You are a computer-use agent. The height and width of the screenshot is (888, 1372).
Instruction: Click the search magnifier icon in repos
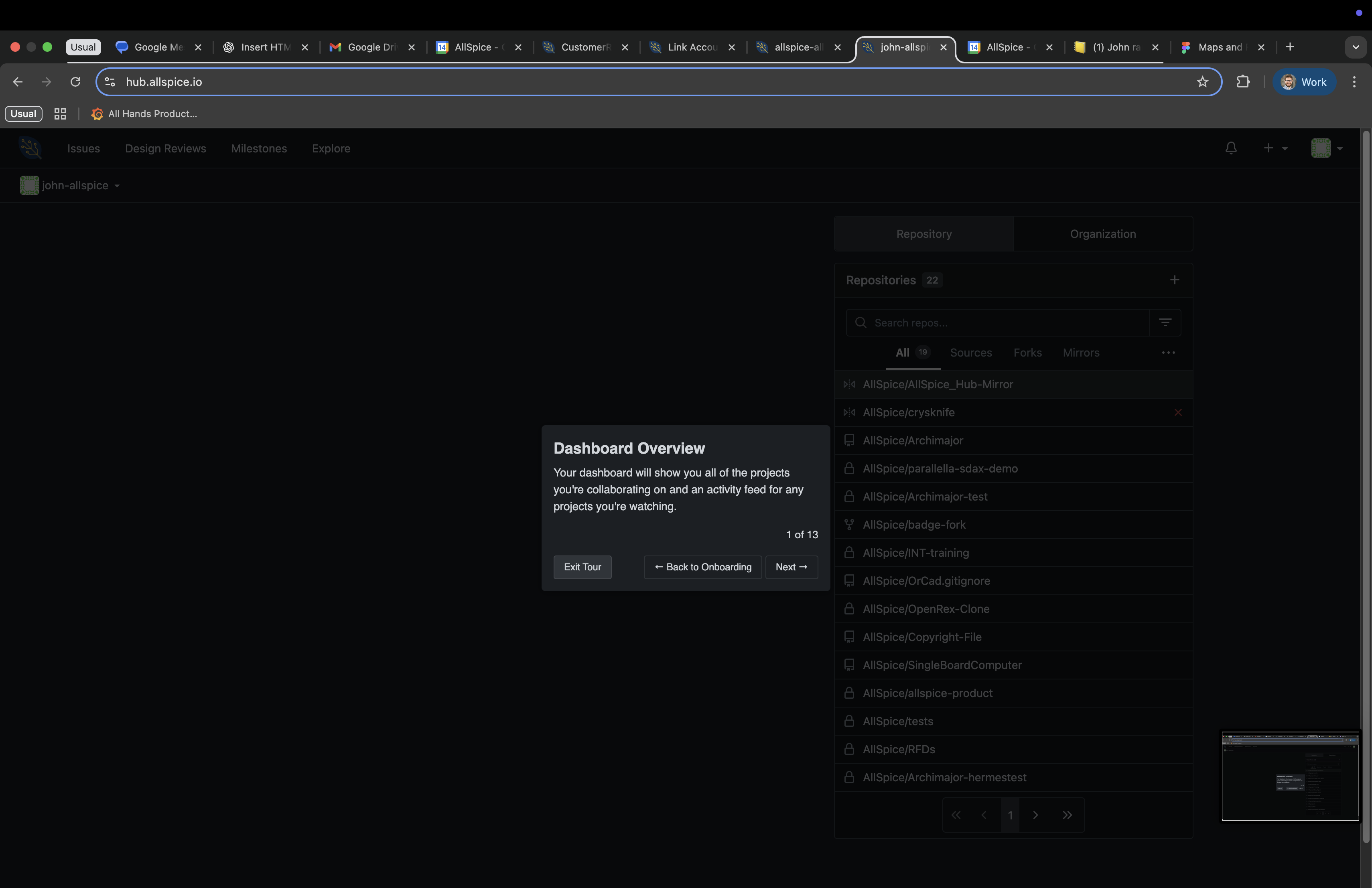point(861,323)
